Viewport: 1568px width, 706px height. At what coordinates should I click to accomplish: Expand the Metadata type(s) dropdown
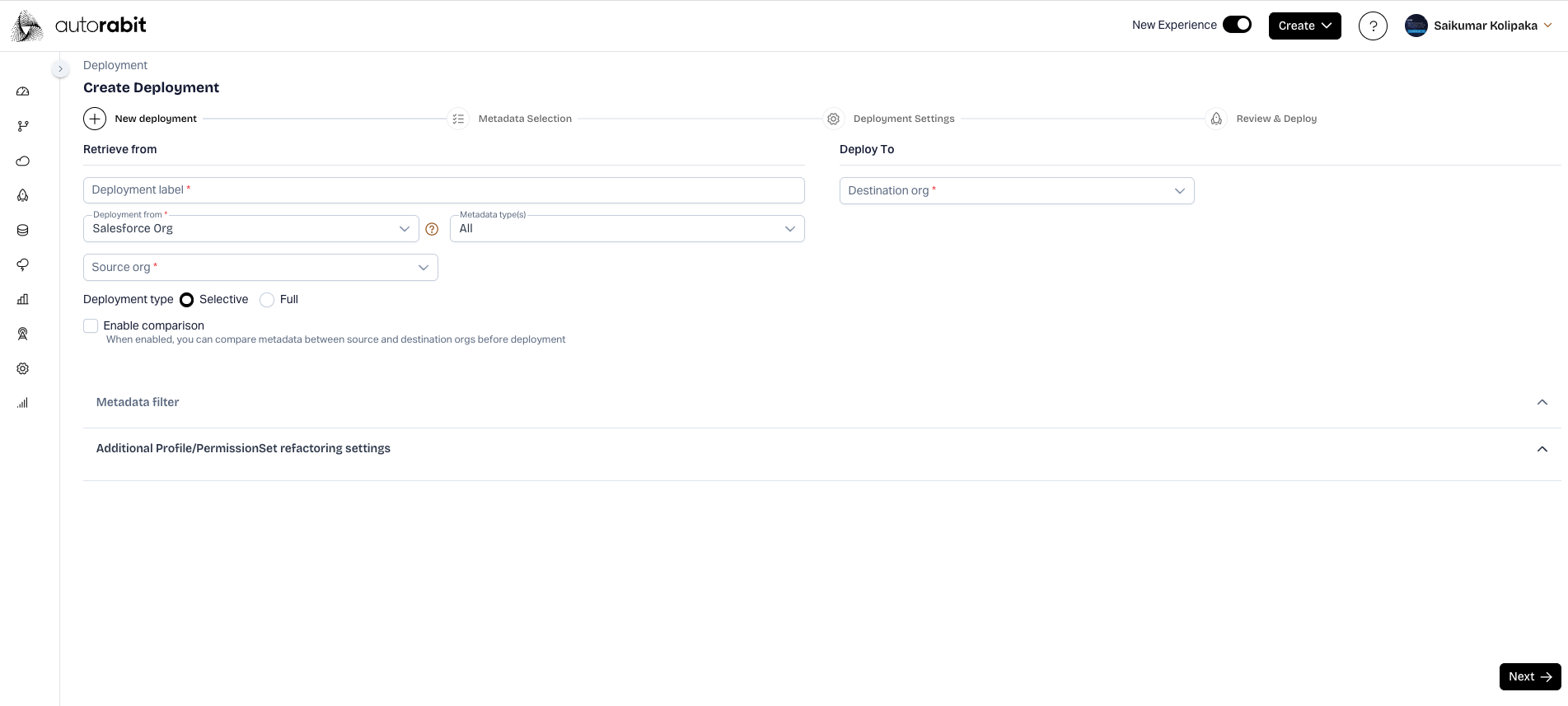(x=626, y=229)
